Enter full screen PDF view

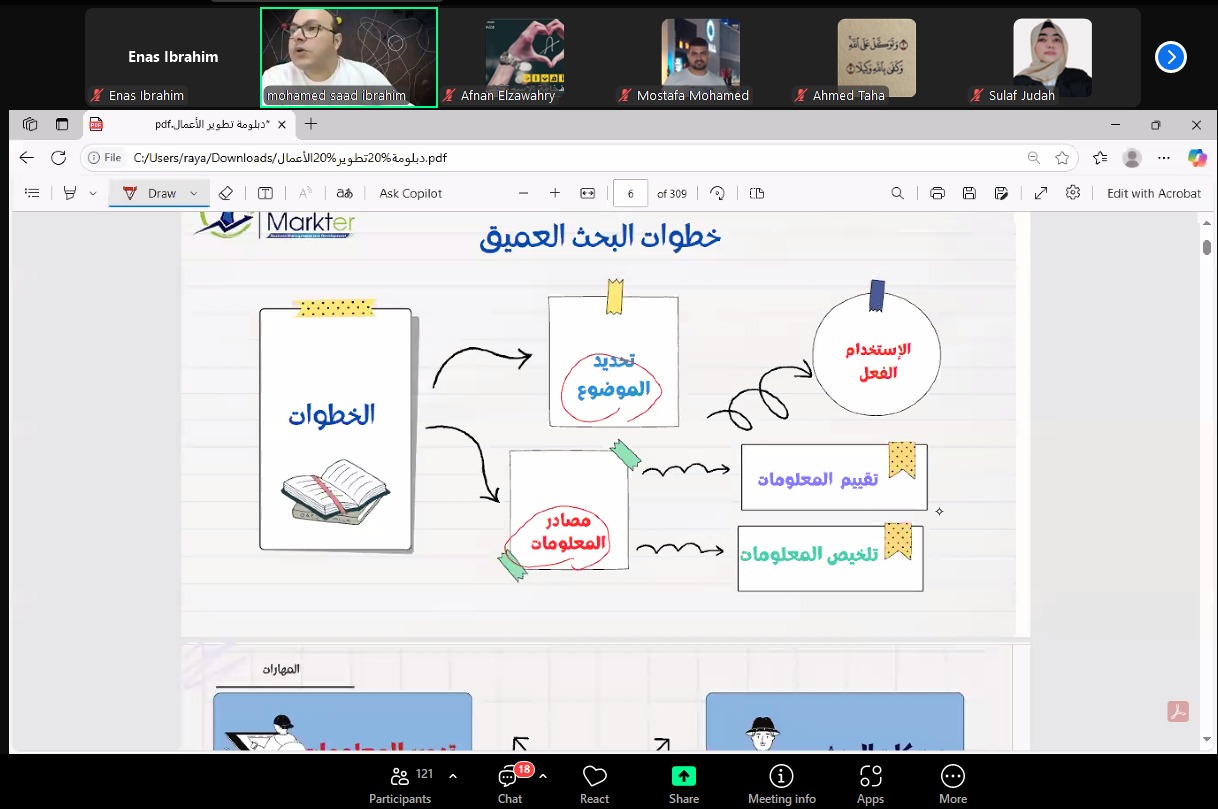[x=1041, y=193]
